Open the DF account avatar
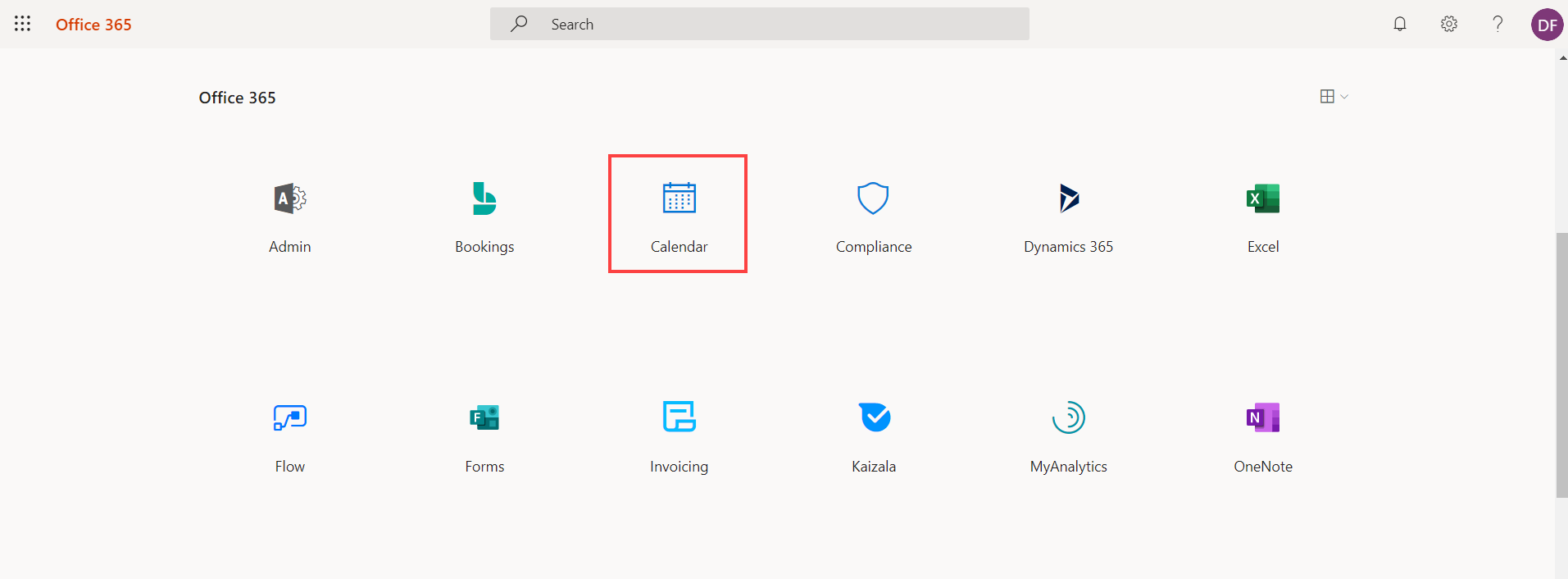 [x=1548, y=25]
